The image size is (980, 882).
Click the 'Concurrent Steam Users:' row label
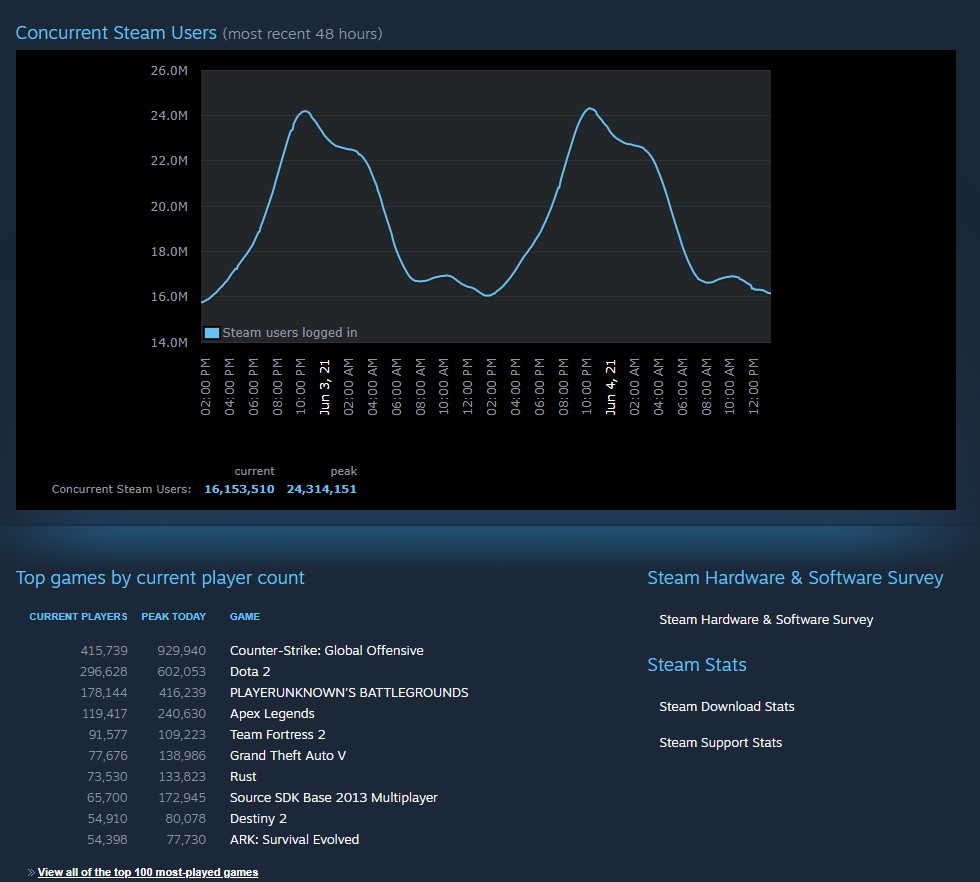point(121,489)
